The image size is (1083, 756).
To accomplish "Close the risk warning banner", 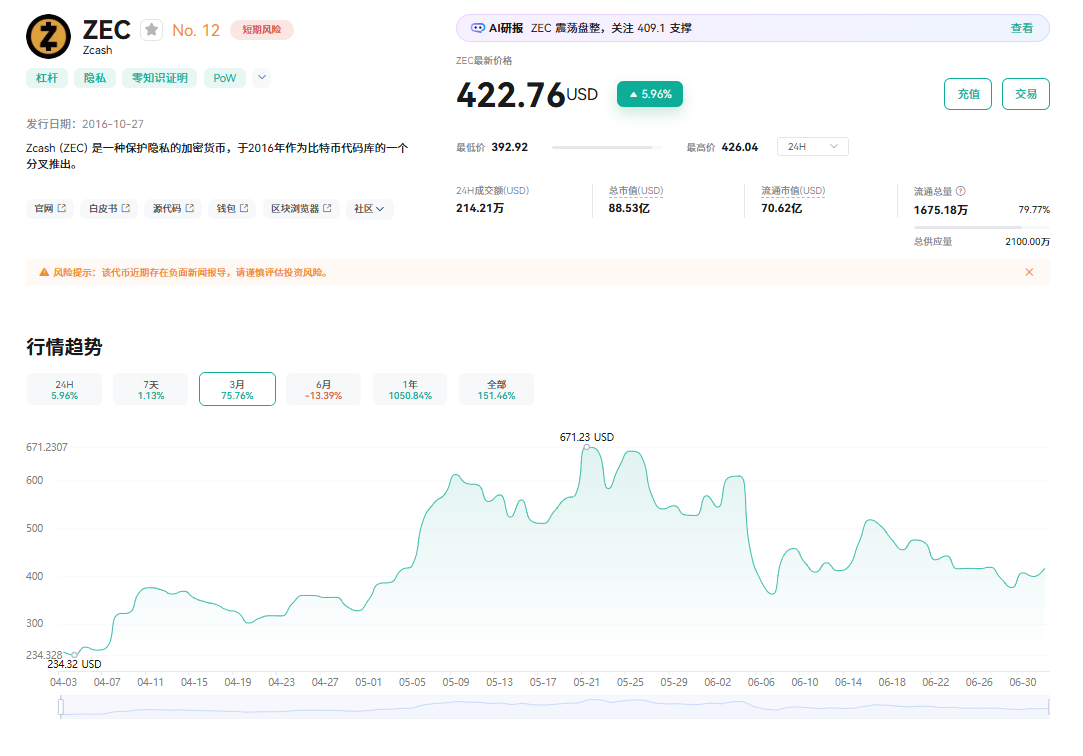I will click(1029, 273).
